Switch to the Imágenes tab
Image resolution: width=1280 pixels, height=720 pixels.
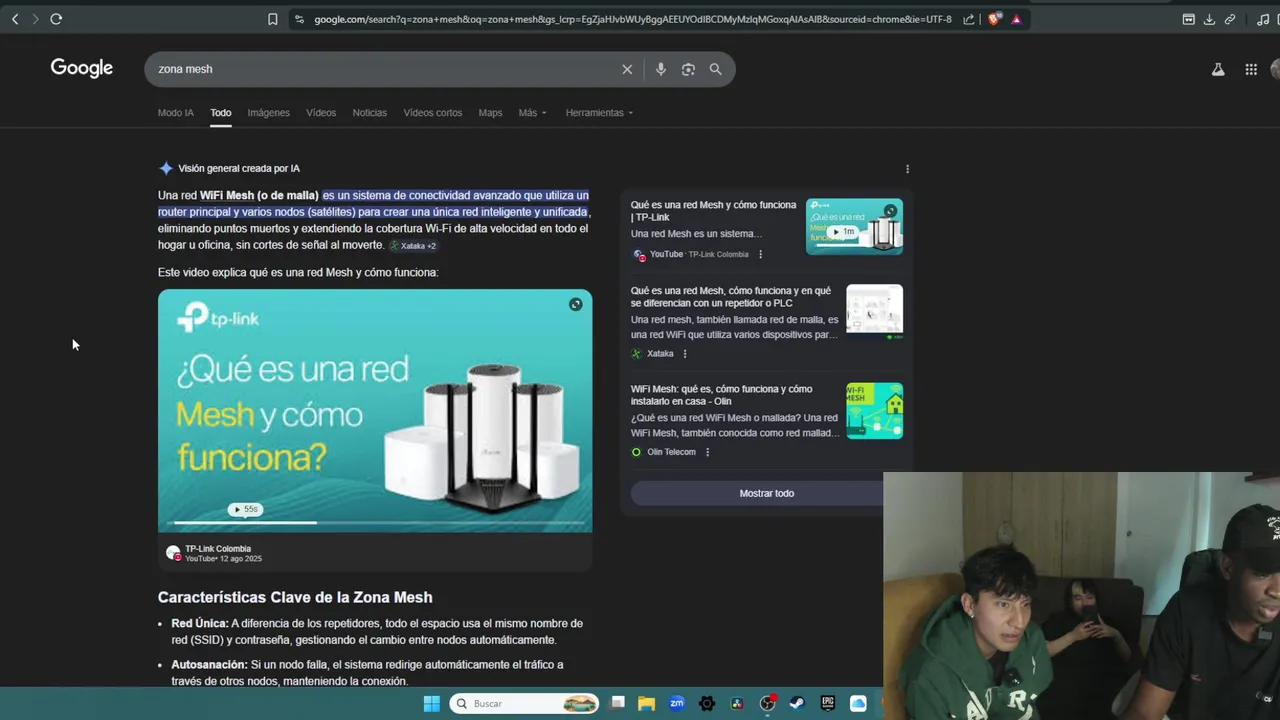(269, 113)
